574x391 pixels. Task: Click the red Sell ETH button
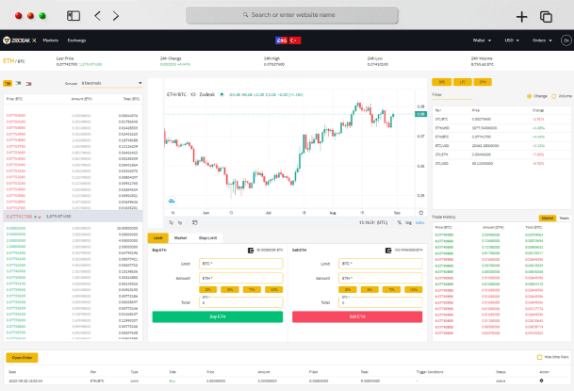click(357, 317)
